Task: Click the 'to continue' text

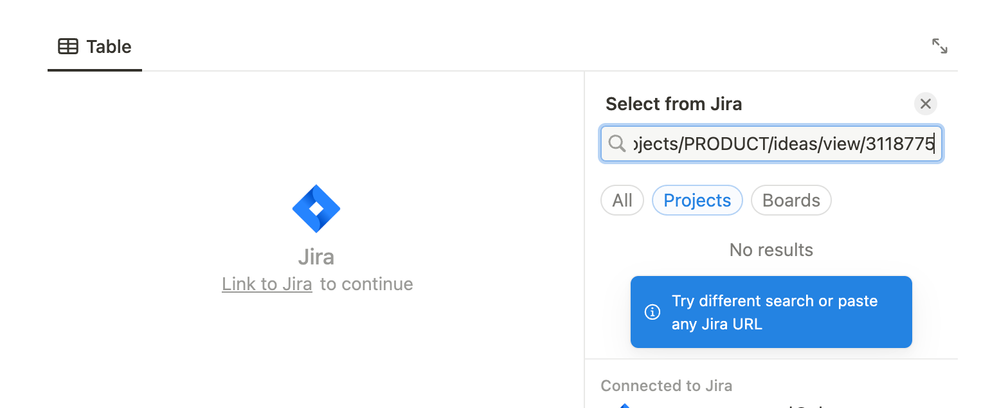Action: (366, 284)
